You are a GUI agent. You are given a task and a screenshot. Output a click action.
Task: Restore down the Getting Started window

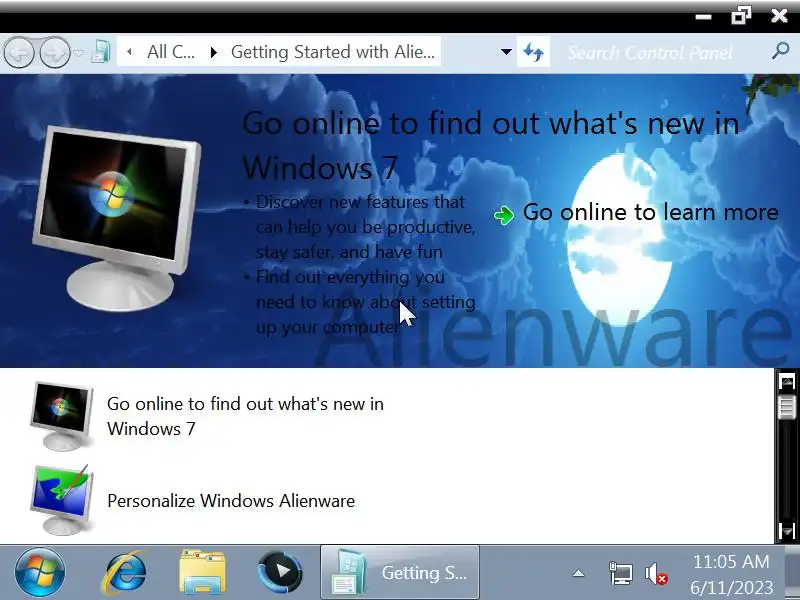click(741, 15)
